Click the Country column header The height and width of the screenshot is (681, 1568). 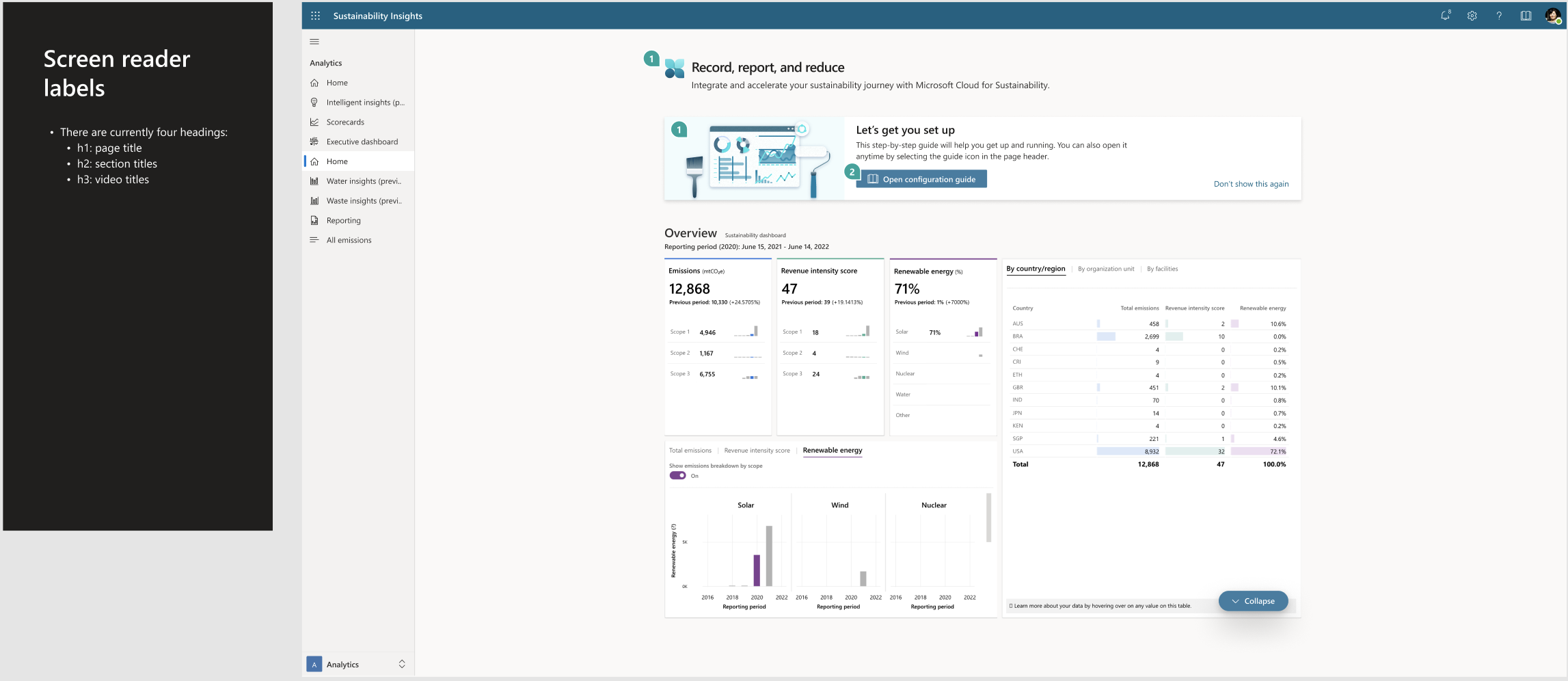click(1023, 308)
